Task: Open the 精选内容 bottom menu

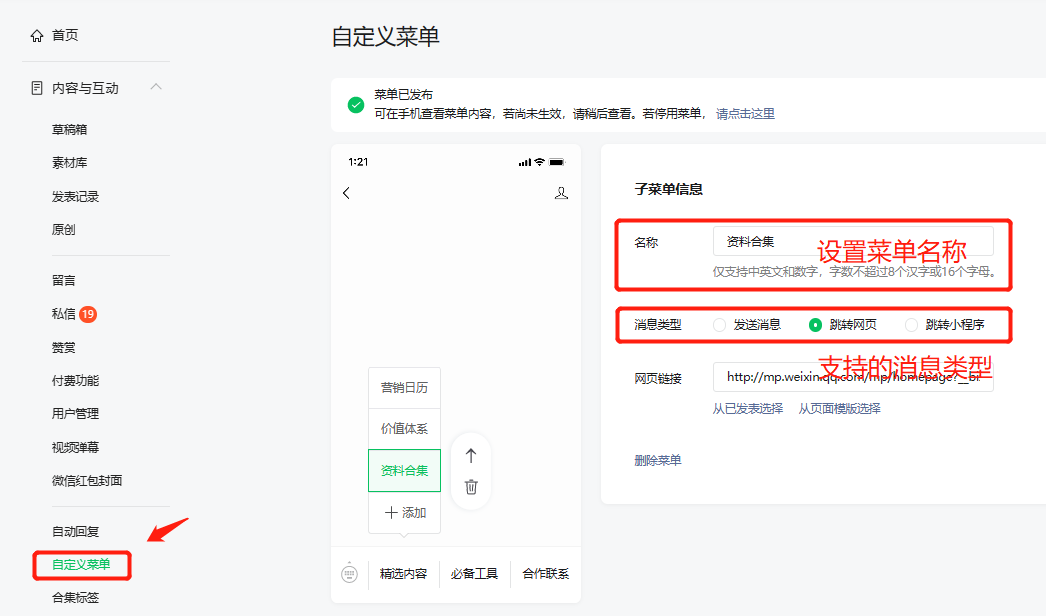Action: click(x=404, y=574)
